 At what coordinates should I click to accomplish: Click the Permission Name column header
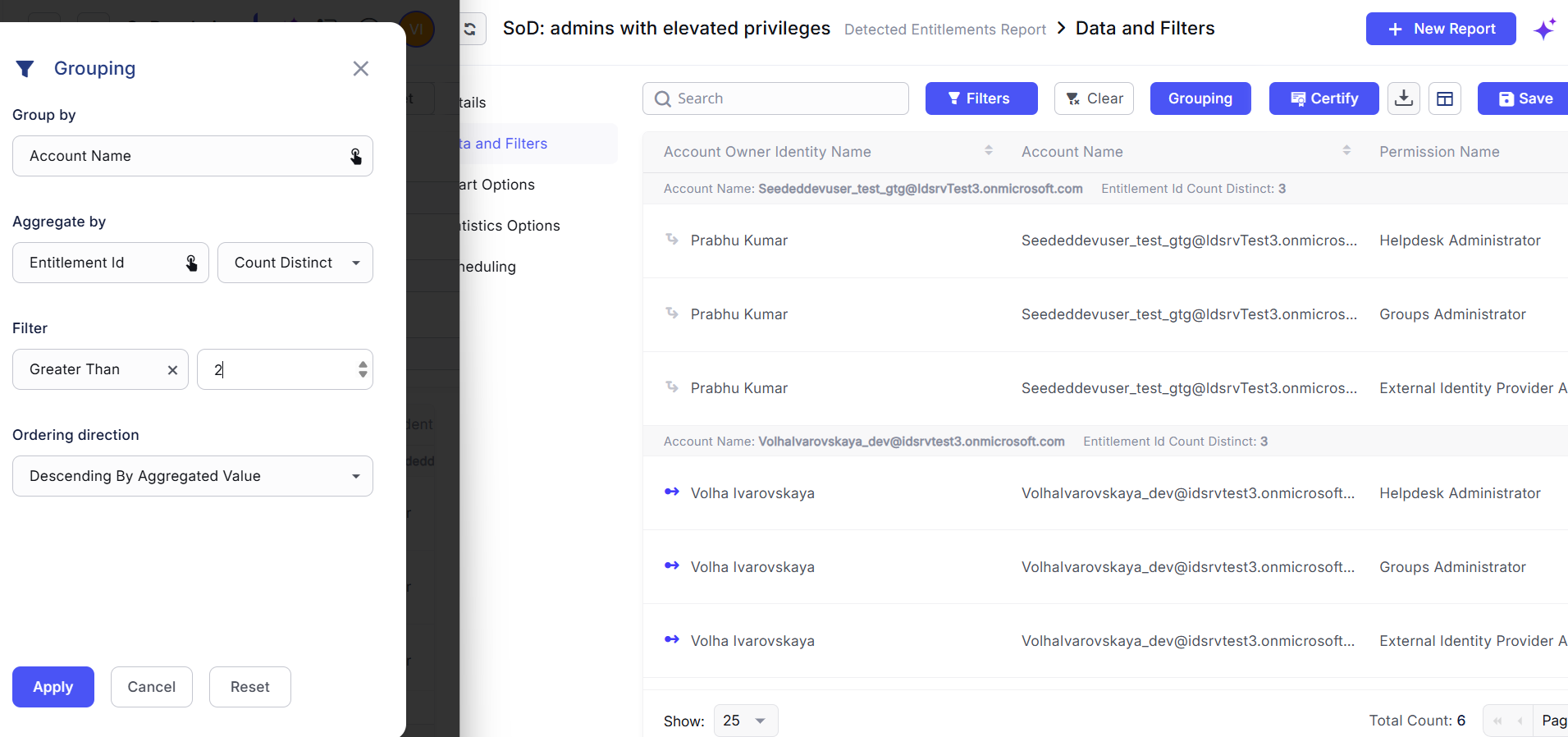[x=1439, y=152]
